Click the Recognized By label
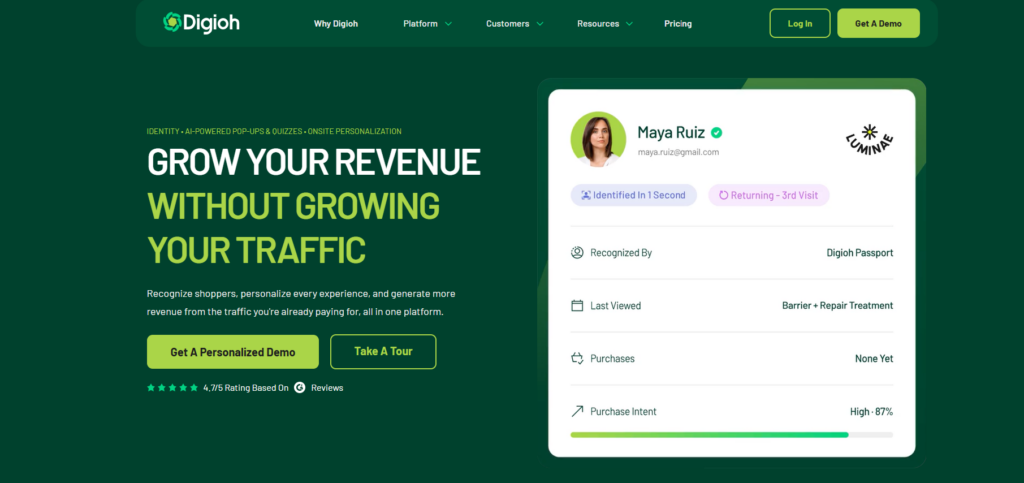 621,253
